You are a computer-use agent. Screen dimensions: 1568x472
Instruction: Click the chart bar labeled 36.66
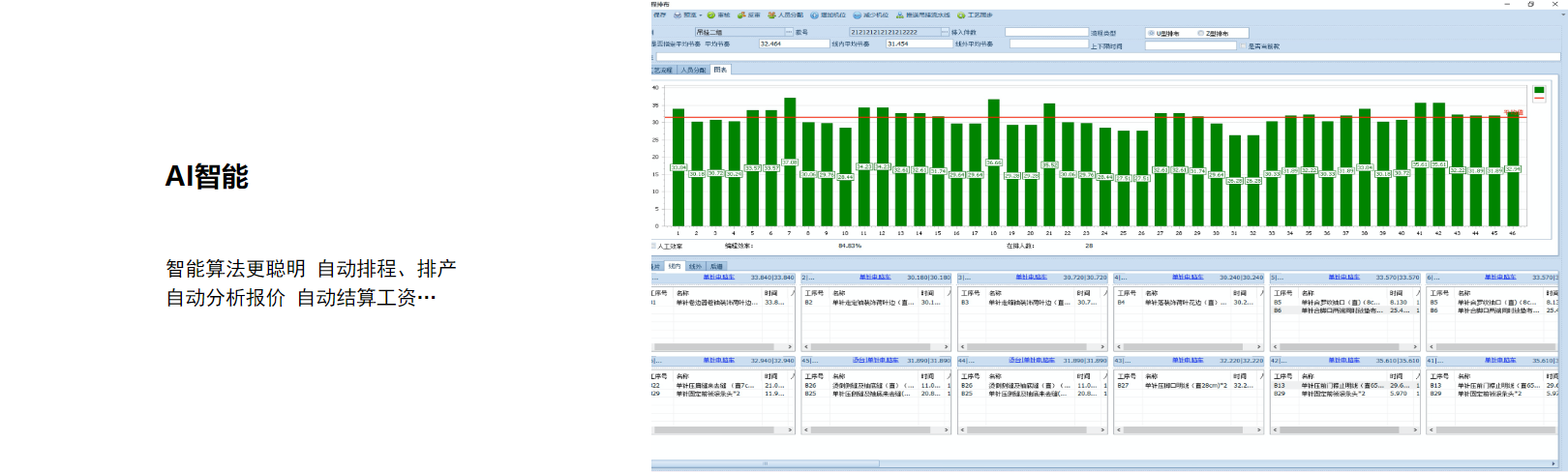tap(993, 162)
